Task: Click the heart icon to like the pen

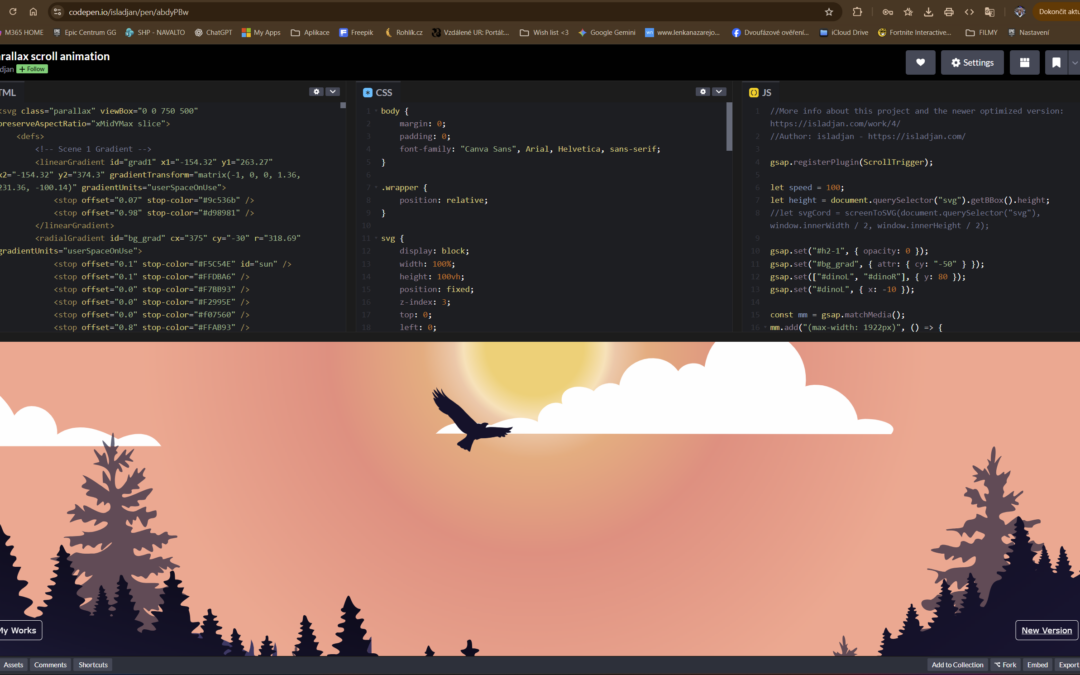Action: pos(920,63)
